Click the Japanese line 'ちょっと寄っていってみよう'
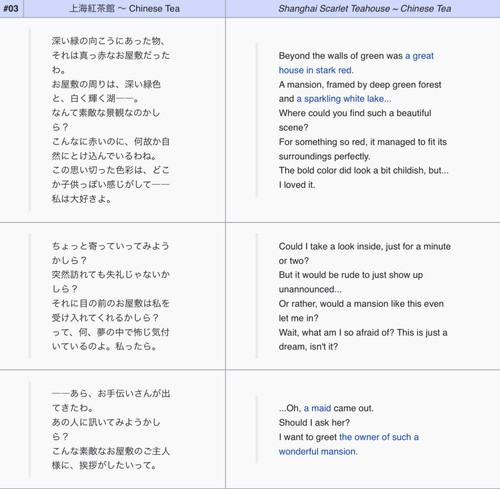 111,246
